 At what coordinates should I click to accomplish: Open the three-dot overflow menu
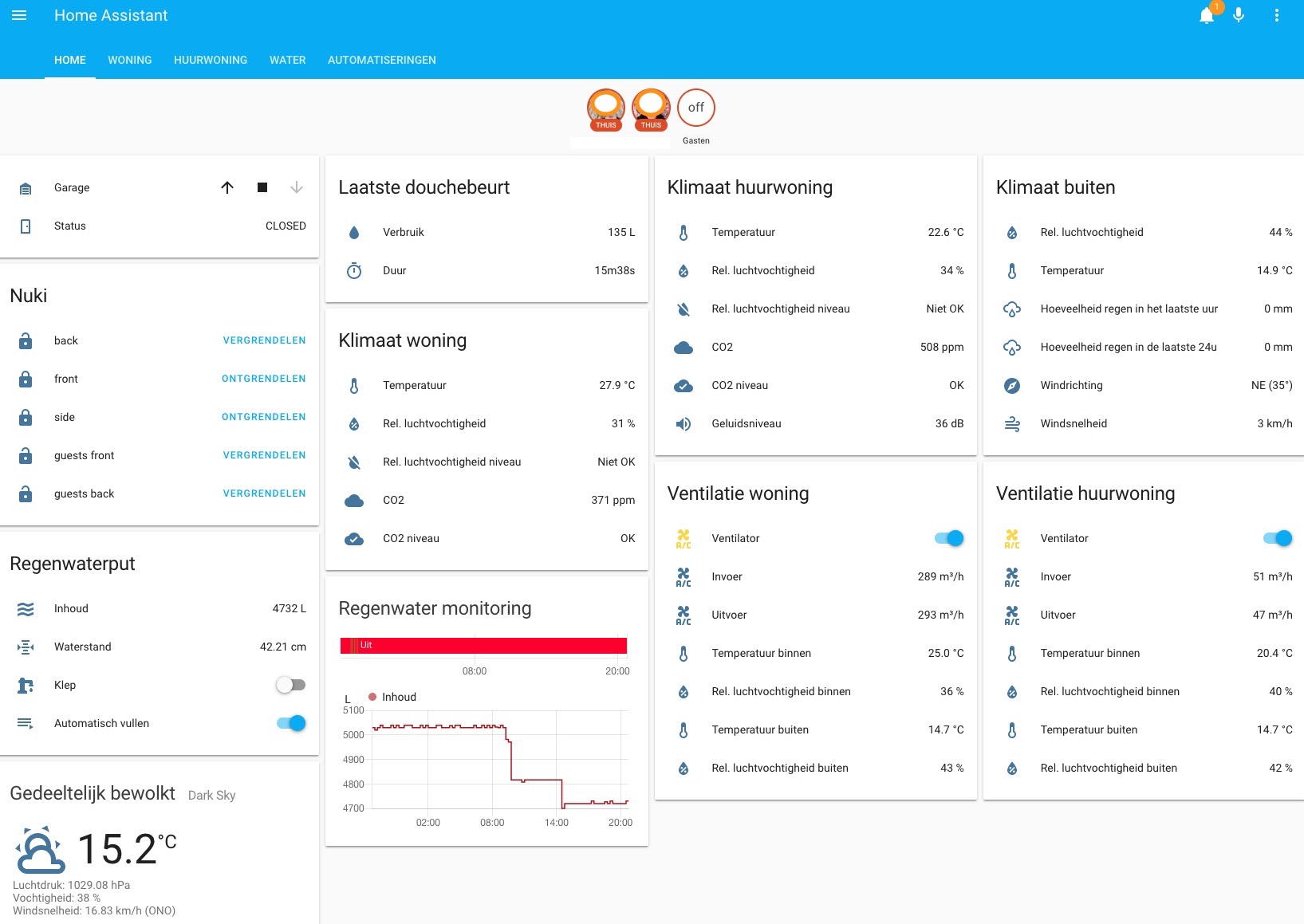(1276, 16)
